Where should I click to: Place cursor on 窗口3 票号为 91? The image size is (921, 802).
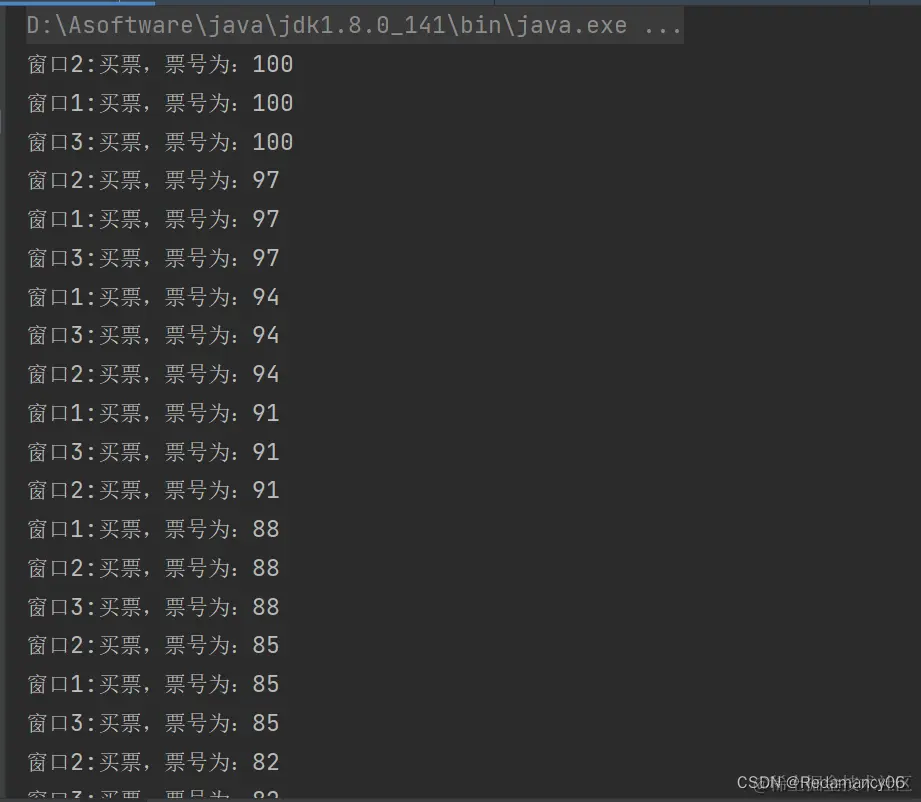[x=153, y=452]
